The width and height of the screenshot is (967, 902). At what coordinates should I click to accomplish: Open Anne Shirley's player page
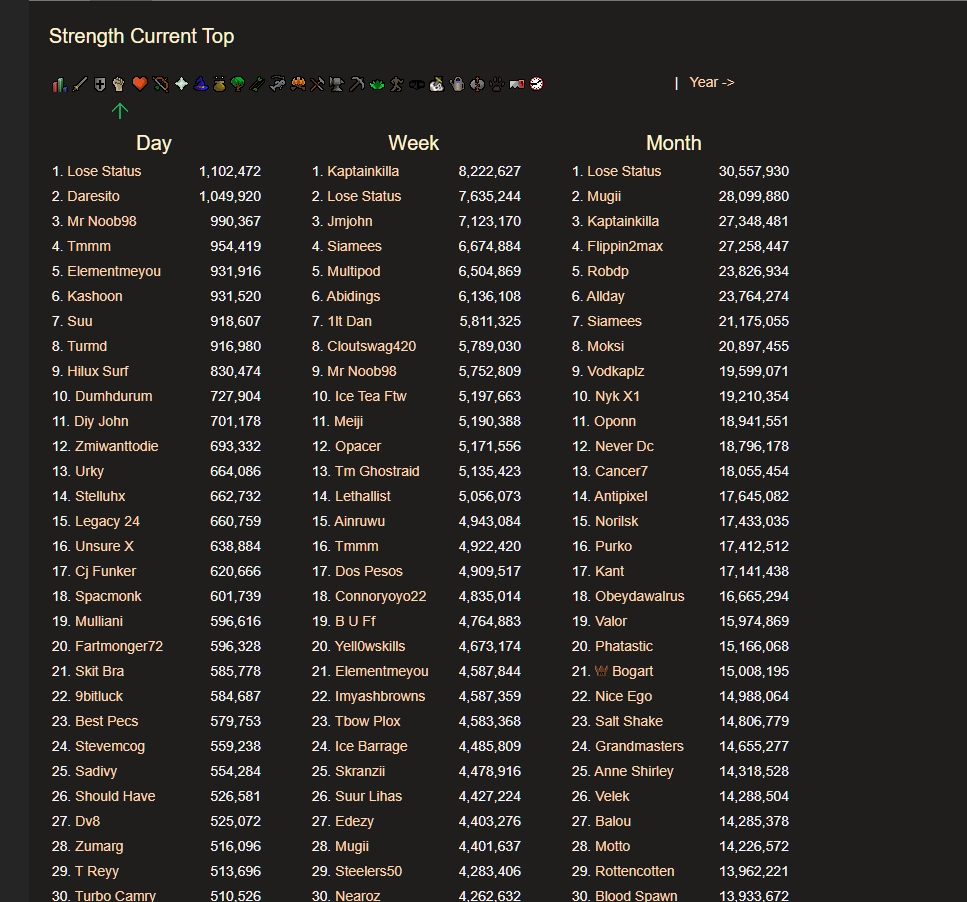click(634, 771)
